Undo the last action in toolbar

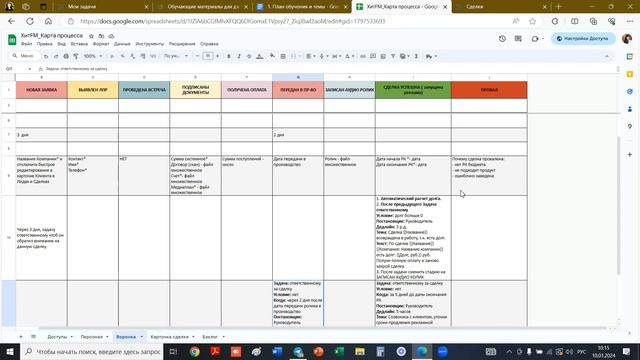pos(46,56)
